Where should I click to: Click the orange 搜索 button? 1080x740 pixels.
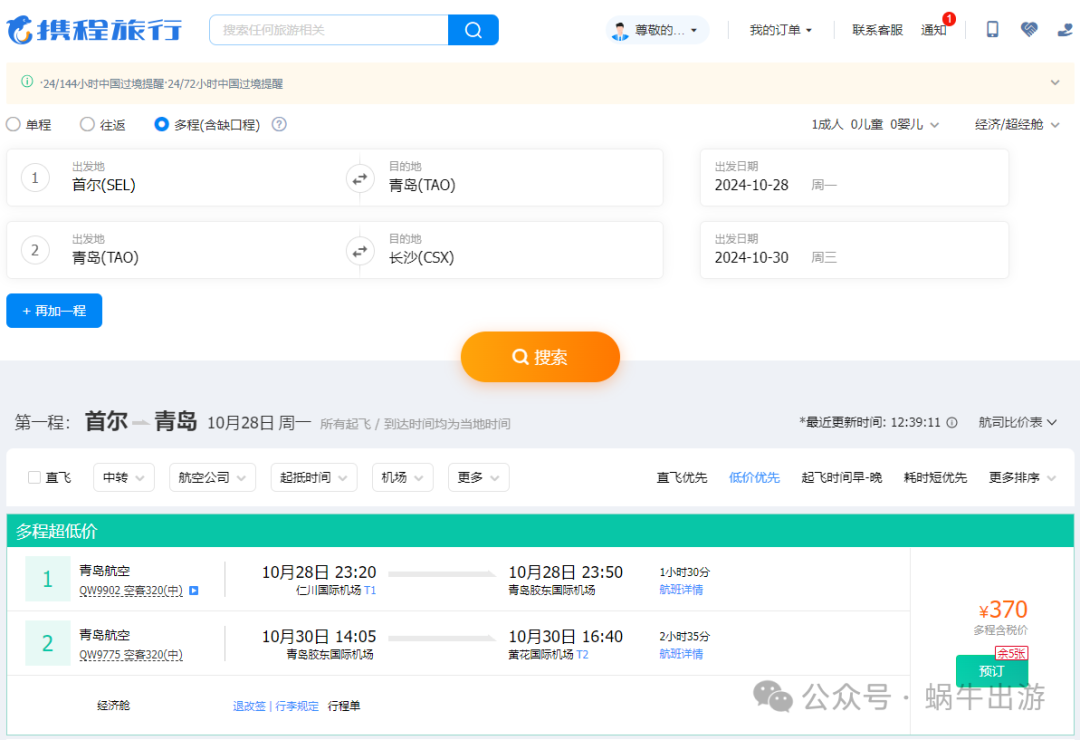[540, 357]
